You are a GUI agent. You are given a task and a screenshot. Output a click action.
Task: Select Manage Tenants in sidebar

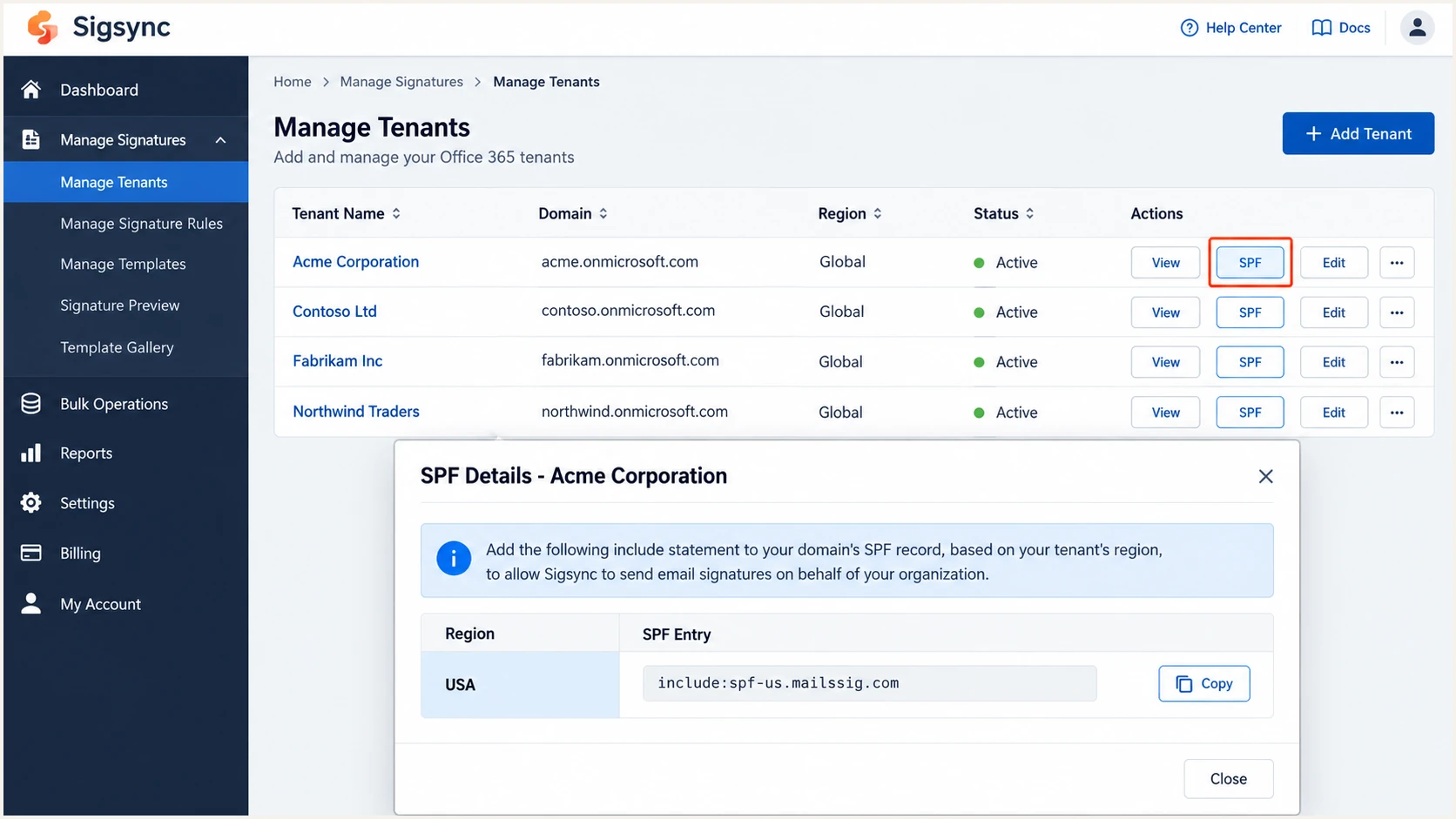click(126, 182)
